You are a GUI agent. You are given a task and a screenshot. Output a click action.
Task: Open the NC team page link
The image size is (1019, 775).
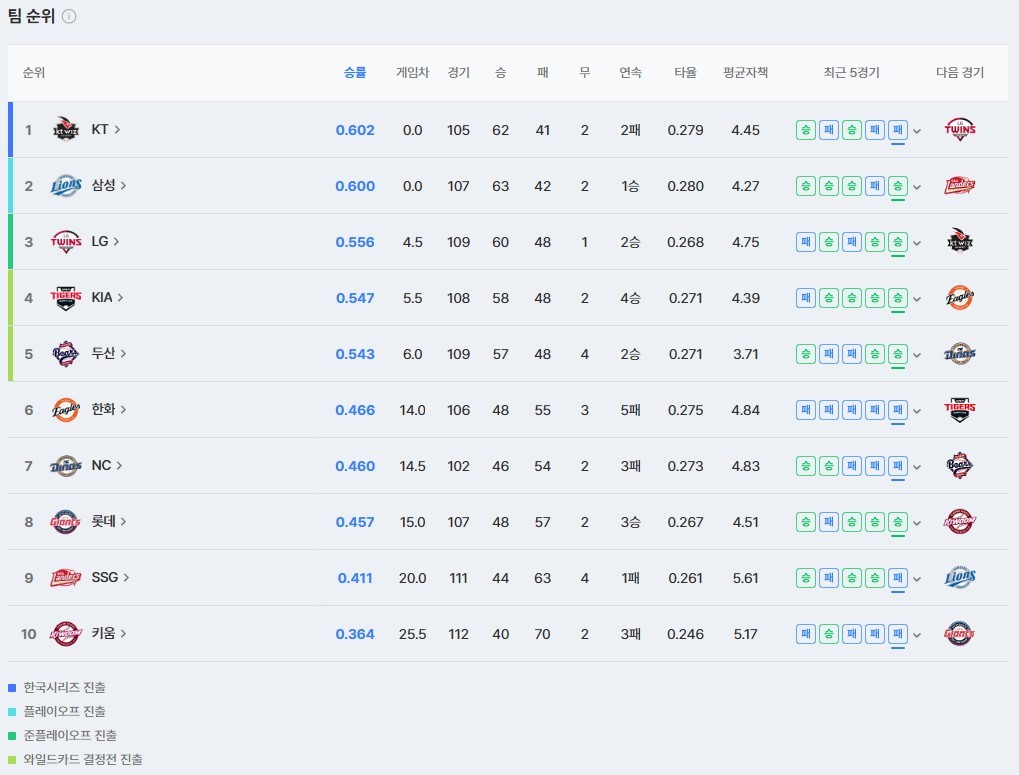point(107,465)
